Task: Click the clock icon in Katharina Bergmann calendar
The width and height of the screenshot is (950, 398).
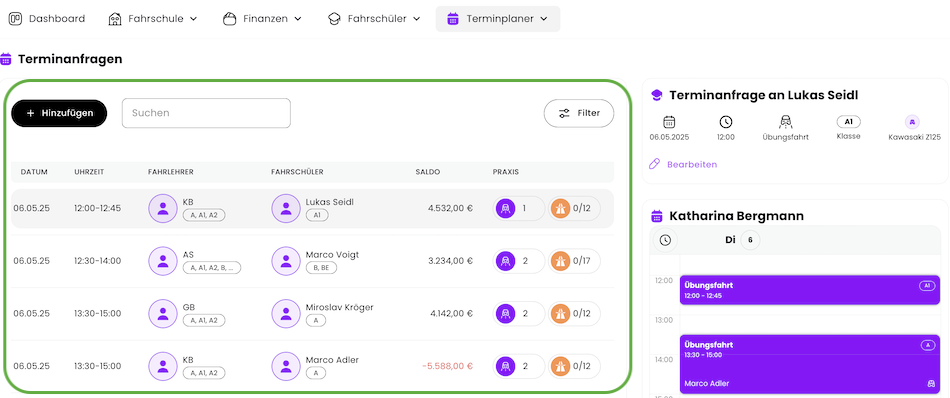Action: [x=665, y=240]
